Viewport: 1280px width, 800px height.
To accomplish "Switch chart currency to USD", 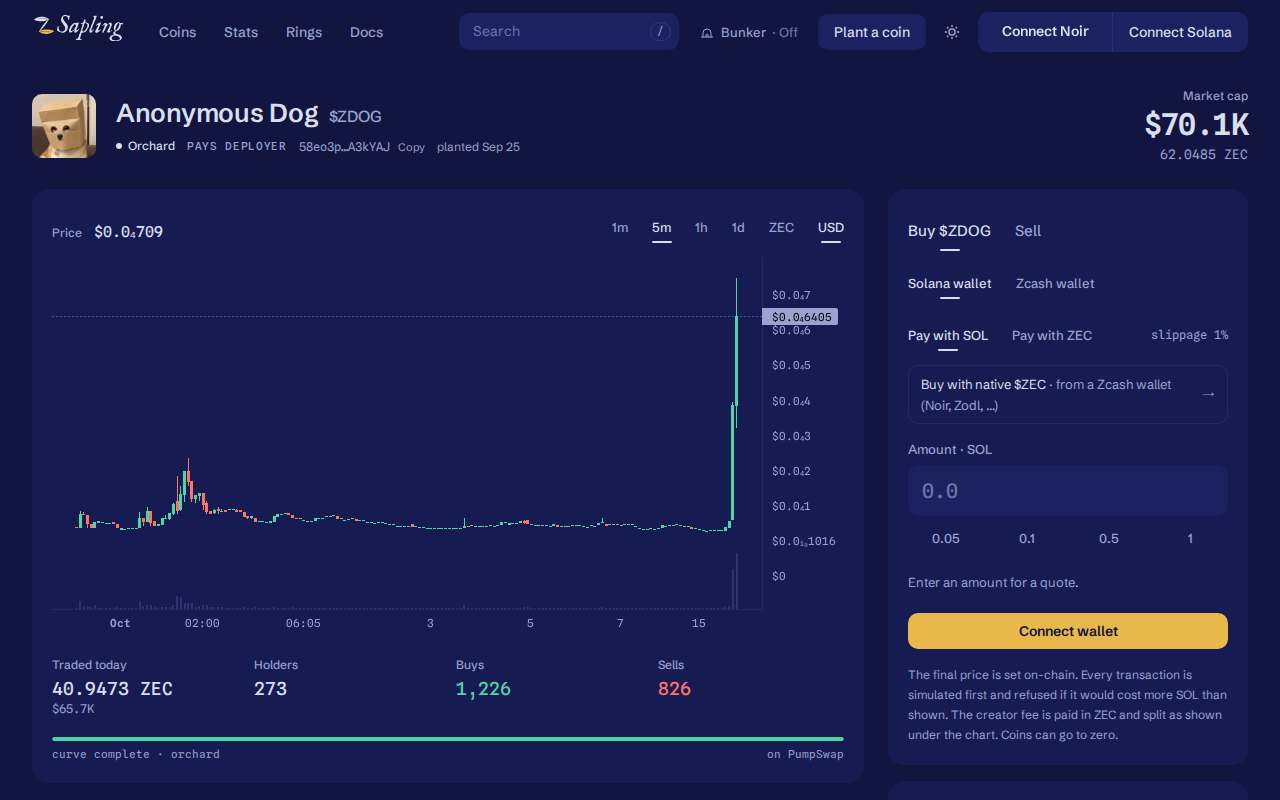I will point(831,228).
